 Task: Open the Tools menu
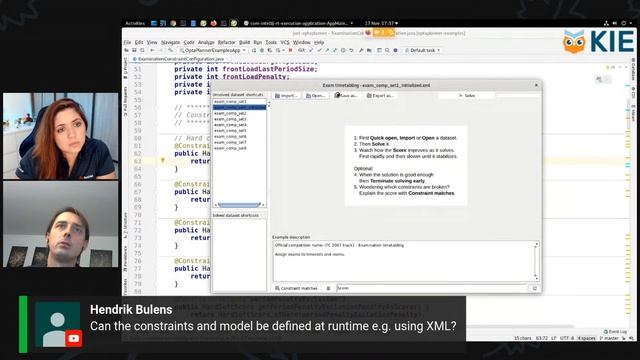[271, 42]
